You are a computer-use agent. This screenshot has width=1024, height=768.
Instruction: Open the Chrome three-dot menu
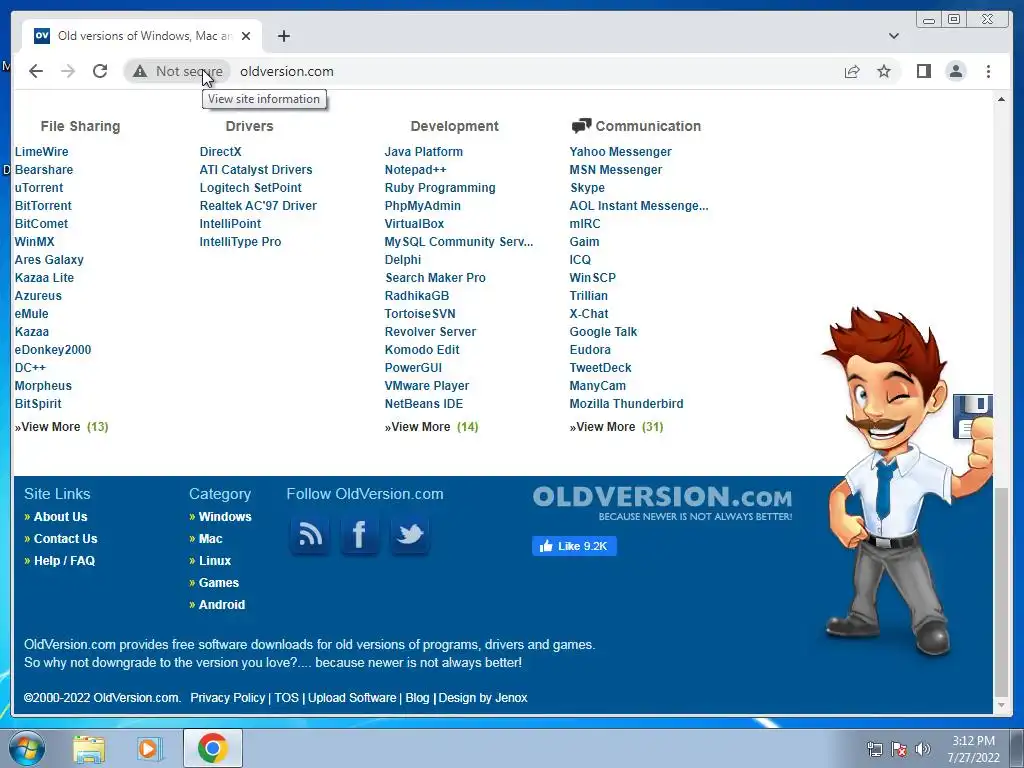click(988, 71)
